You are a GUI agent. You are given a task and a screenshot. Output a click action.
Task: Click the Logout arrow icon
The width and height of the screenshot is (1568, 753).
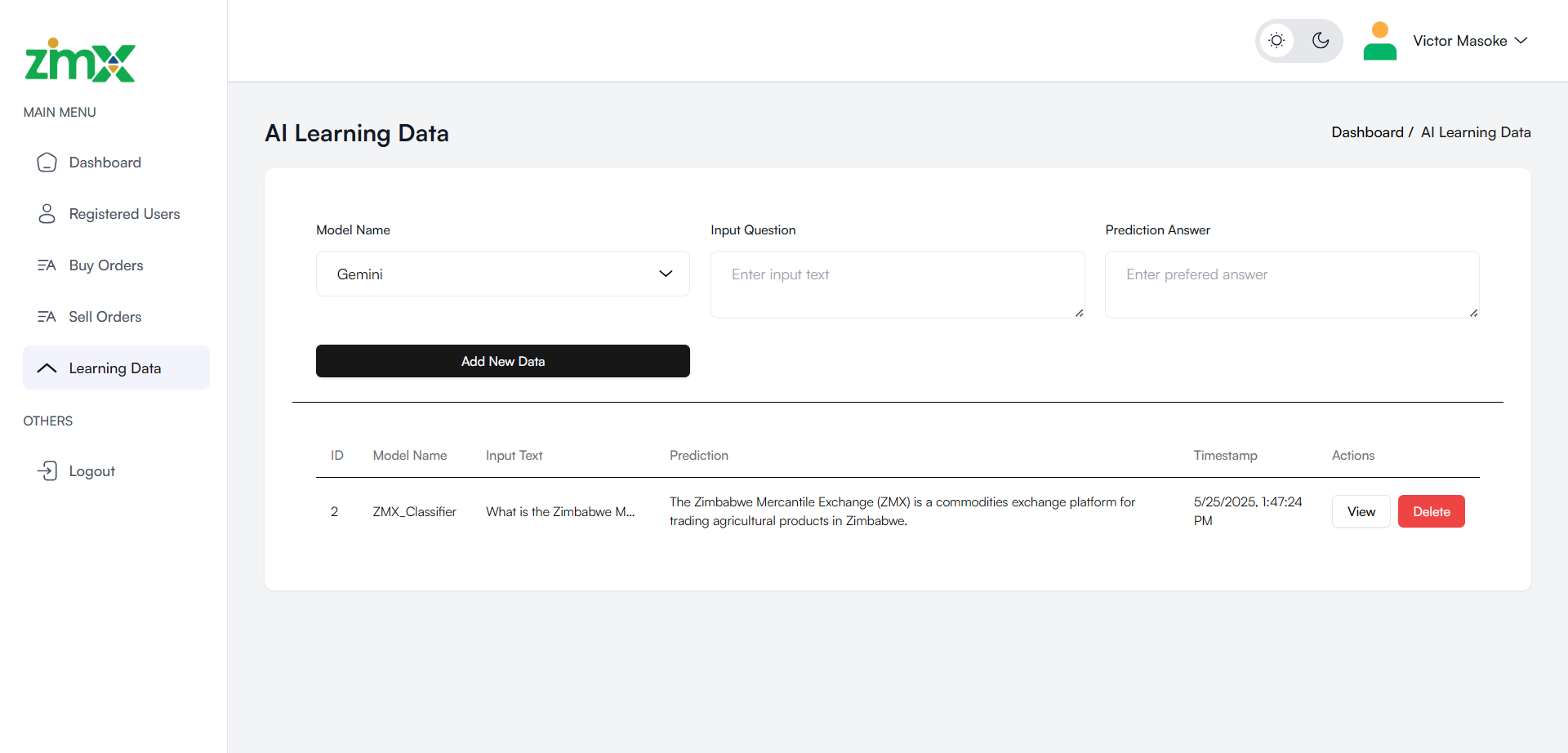coord(47,471)
